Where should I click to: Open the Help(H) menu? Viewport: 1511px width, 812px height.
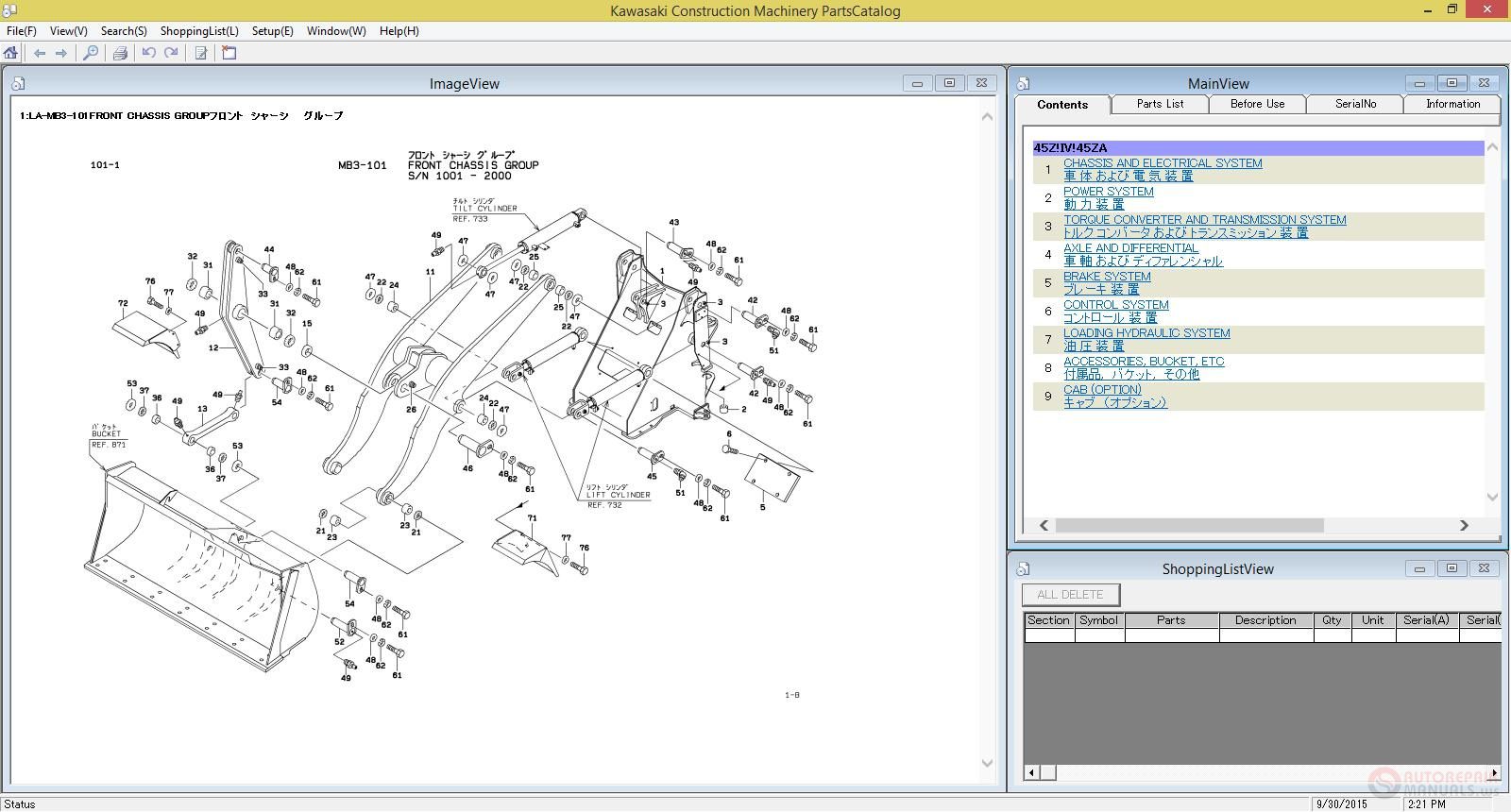pyautogui.click(x=399, y=31)
